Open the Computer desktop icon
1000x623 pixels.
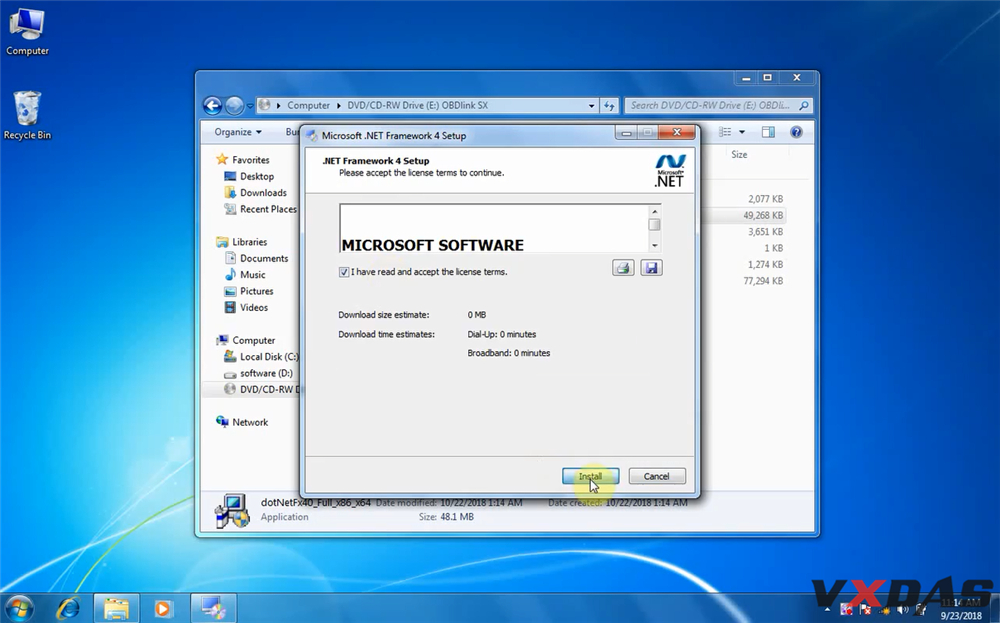pyautogui.click(x=27, y=32)
